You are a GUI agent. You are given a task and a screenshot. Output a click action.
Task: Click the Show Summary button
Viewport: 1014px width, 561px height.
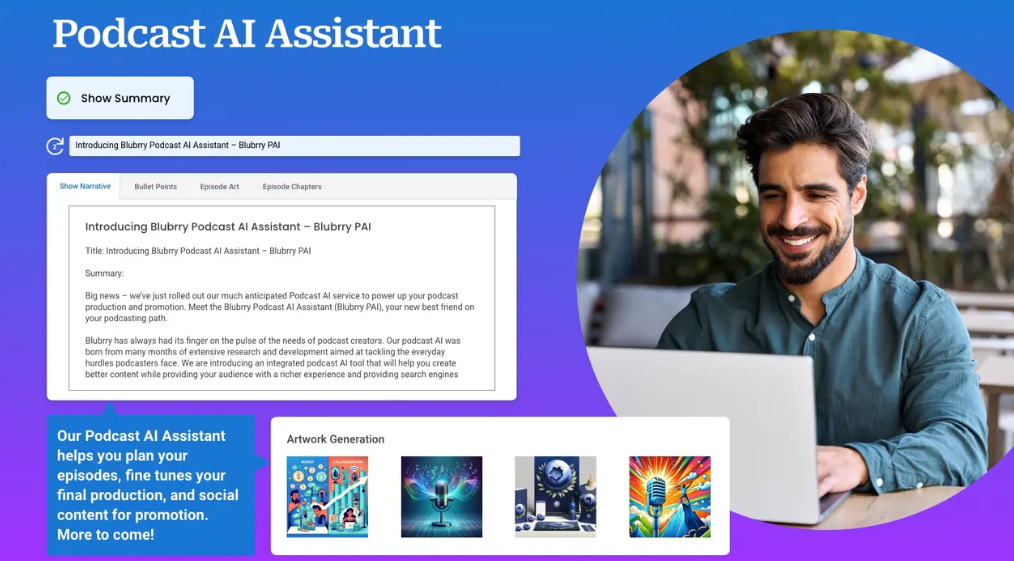coord(120,98)
